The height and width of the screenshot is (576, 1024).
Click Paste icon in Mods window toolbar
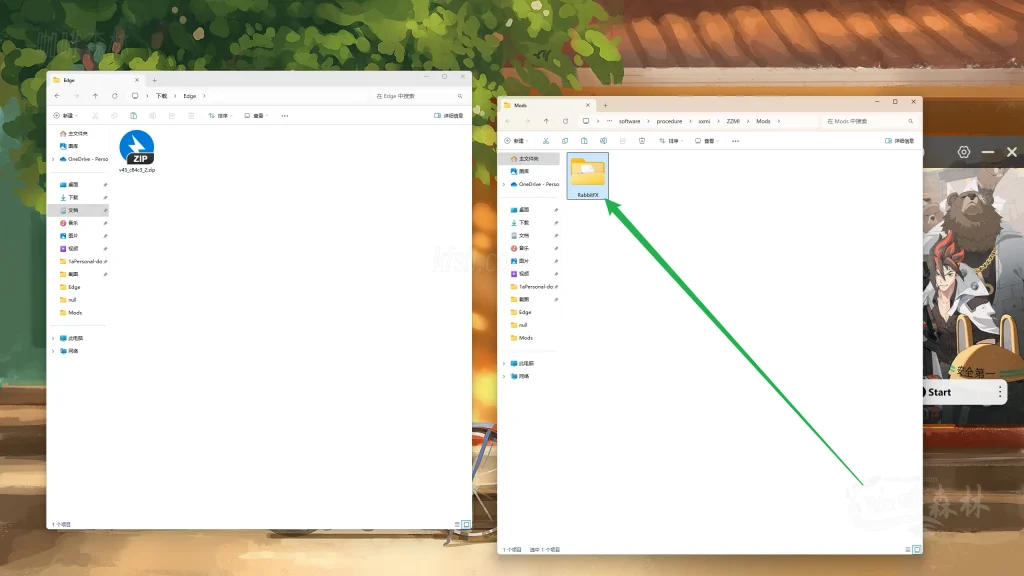click(584, 141)
